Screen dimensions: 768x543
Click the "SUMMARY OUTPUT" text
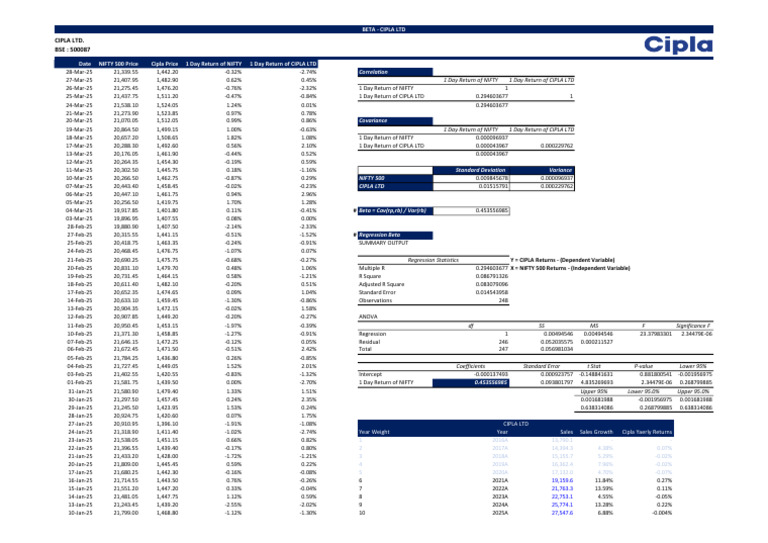tap(383, 243)
